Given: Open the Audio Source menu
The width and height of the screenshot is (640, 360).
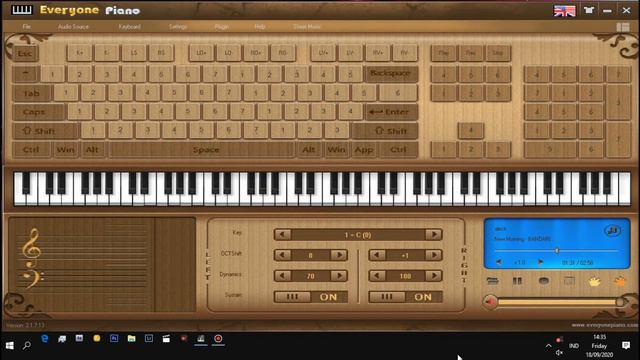Looking at the screenshot, I should click(x=73, y=27).
